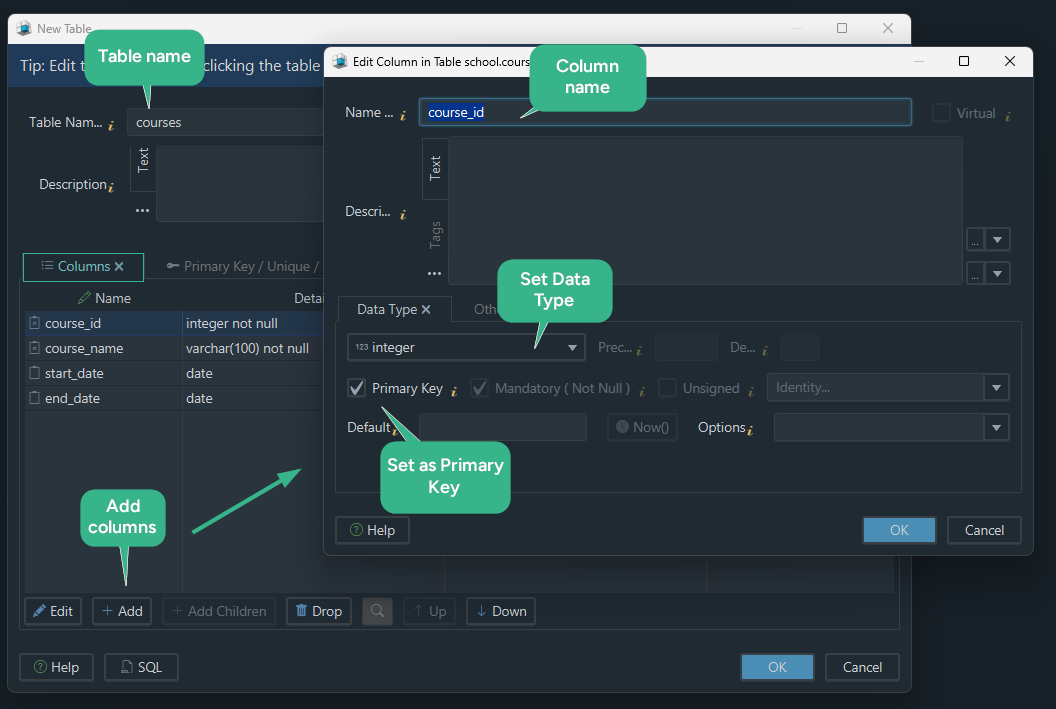
Task: Click Cancel in the New Table window
Action: [x=862, y=667]
